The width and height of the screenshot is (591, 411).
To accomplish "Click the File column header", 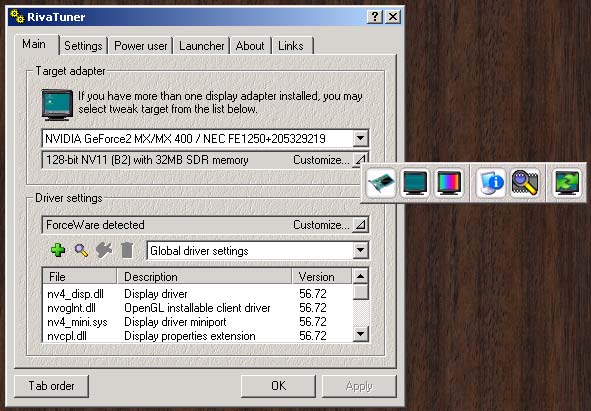I will (80, 276).
